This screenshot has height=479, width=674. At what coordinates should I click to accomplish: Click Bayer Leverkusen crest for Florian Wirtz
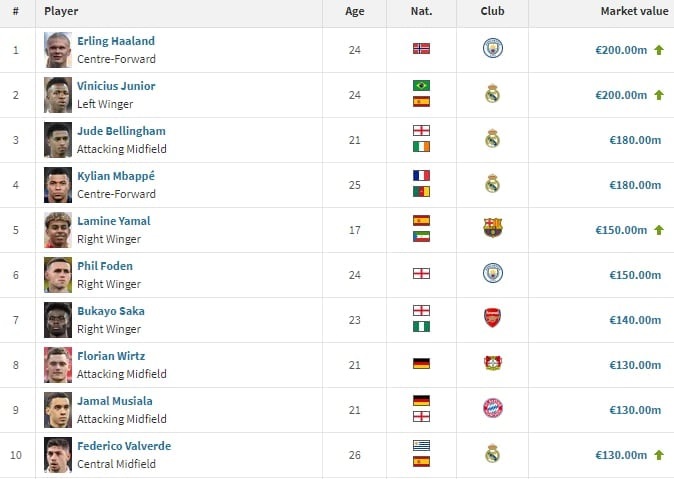(x=493, y=363)
